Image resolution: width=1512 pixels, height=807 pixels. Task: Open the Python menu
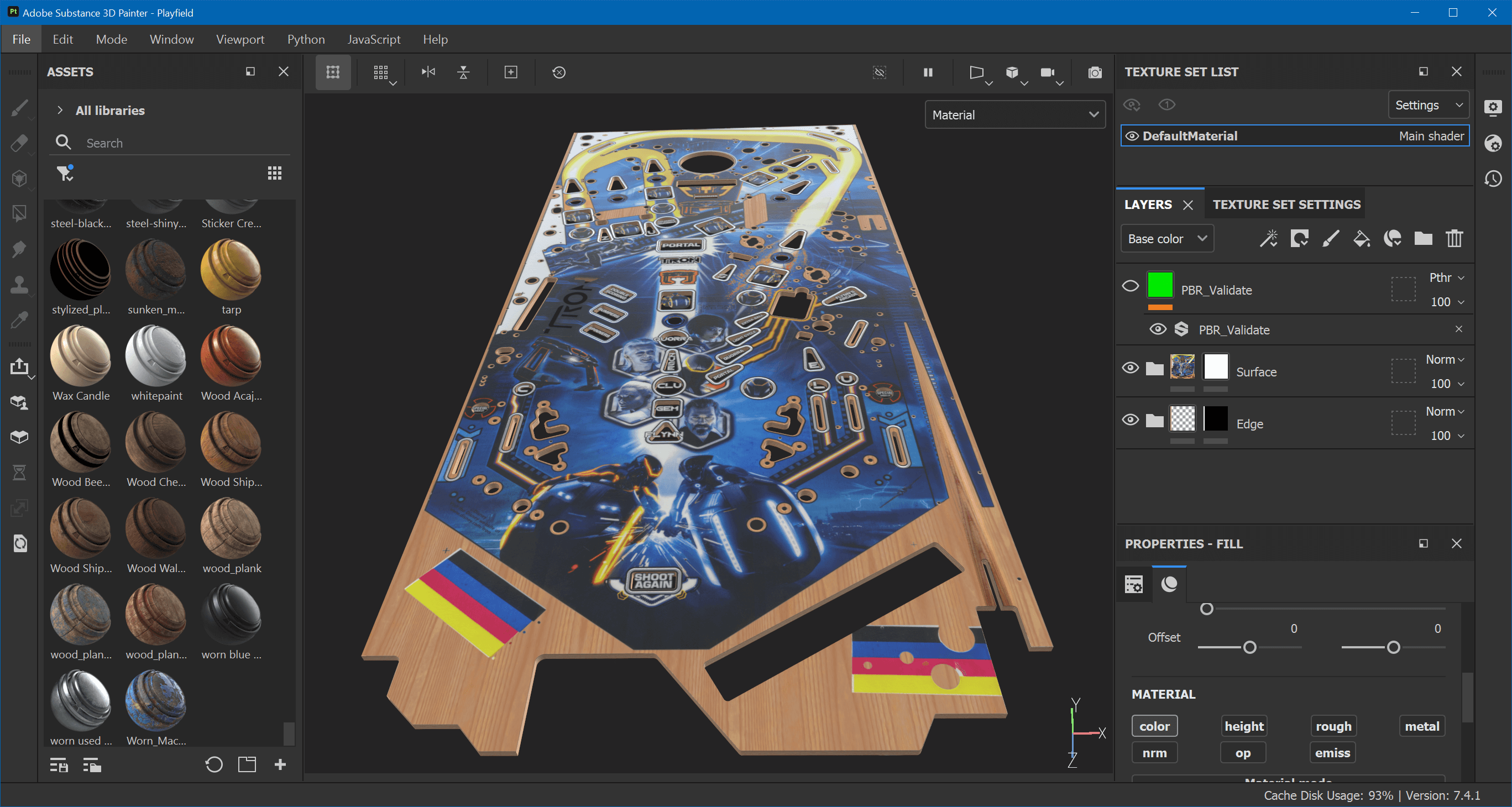pos(306,39)
